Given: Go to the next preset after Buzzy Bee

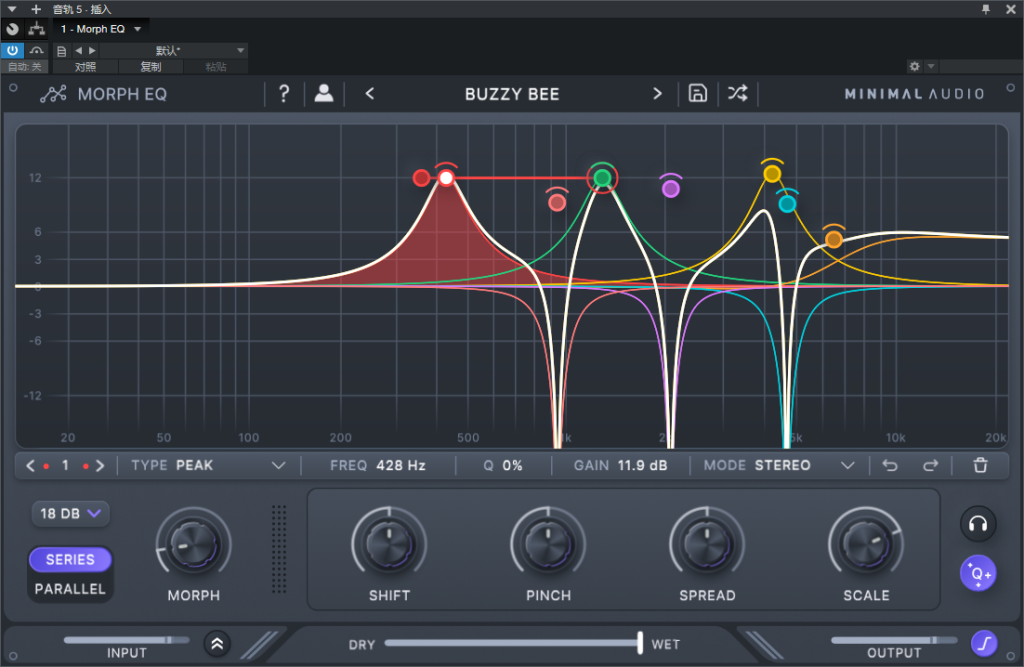Looking at the screenshot, I should [x=657, y=93].
